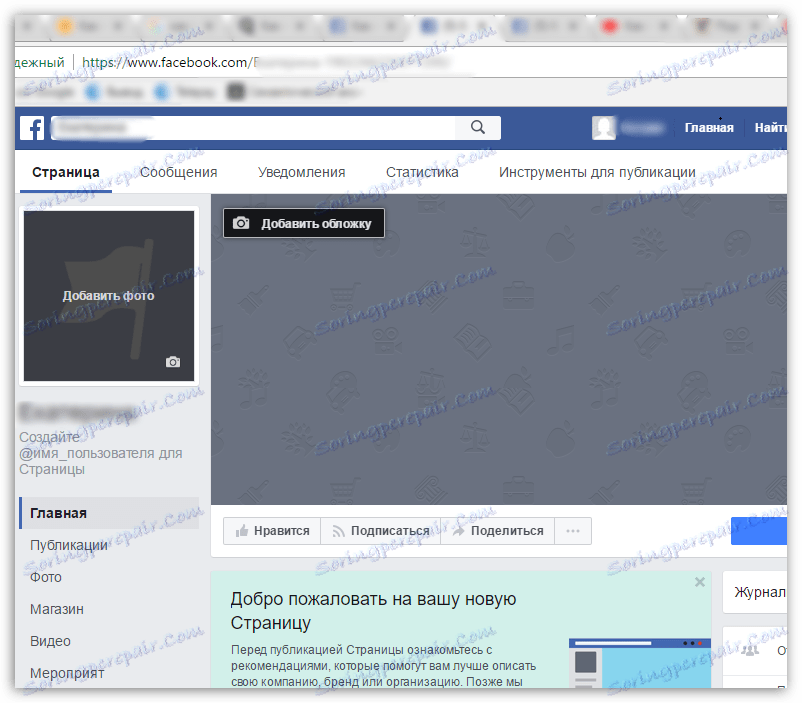
Task: Click Создайте @имя_пользователя для Страницы link
Action: [100, 453]
